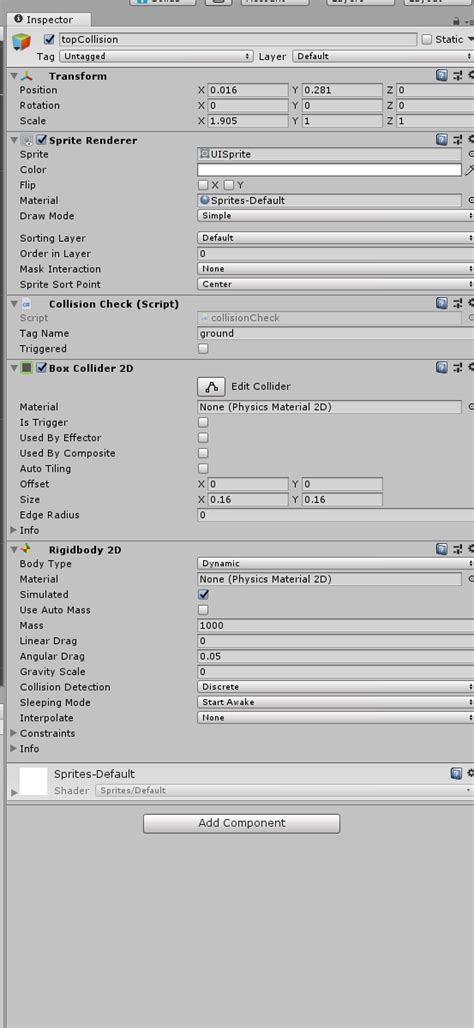Open Collision Check script help icon

tap(442, 303)
